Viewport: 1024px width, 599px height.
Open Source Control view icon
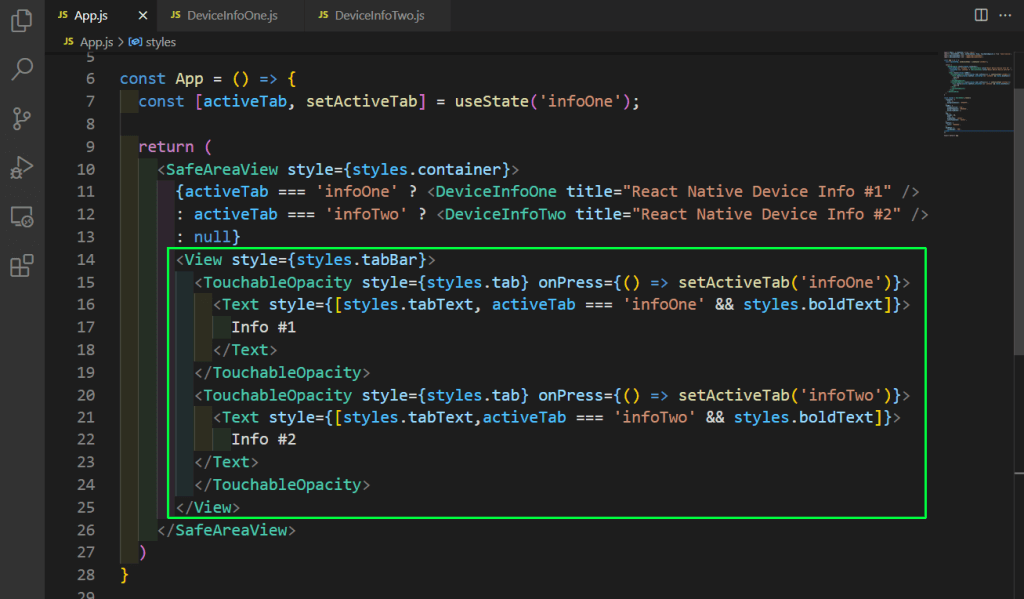(22, 119)
